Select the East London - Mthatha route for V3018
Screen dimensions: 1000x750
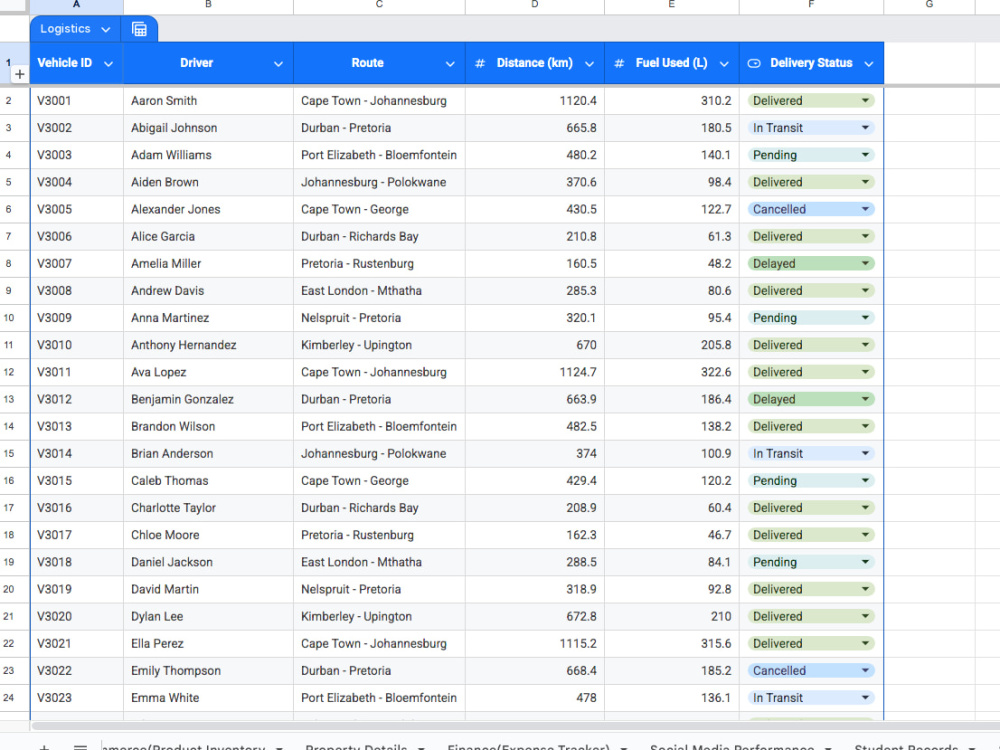[x=379, y=562]
